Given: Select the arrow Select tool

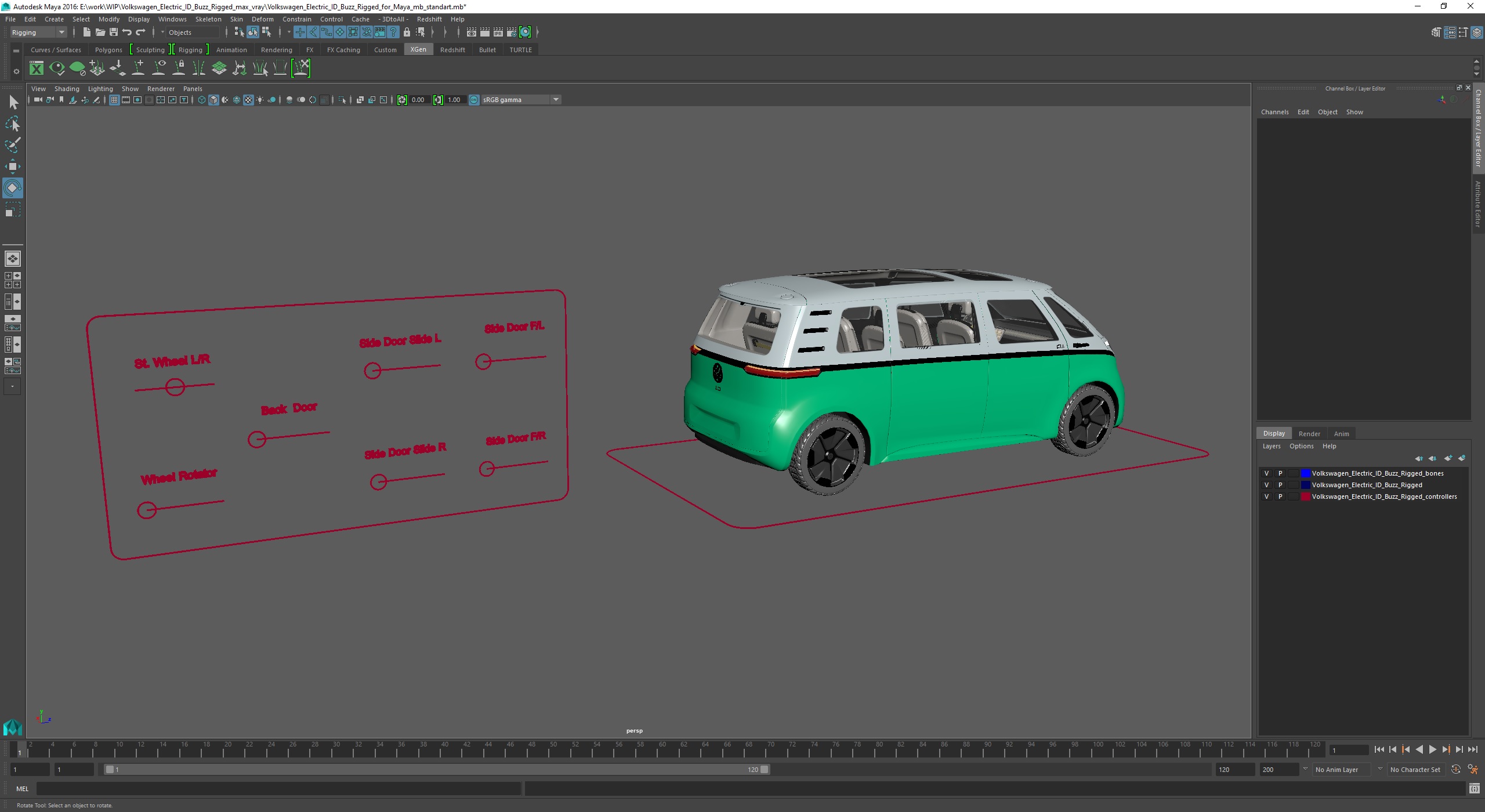Looking at the screenshot, I should pos(13,103).
